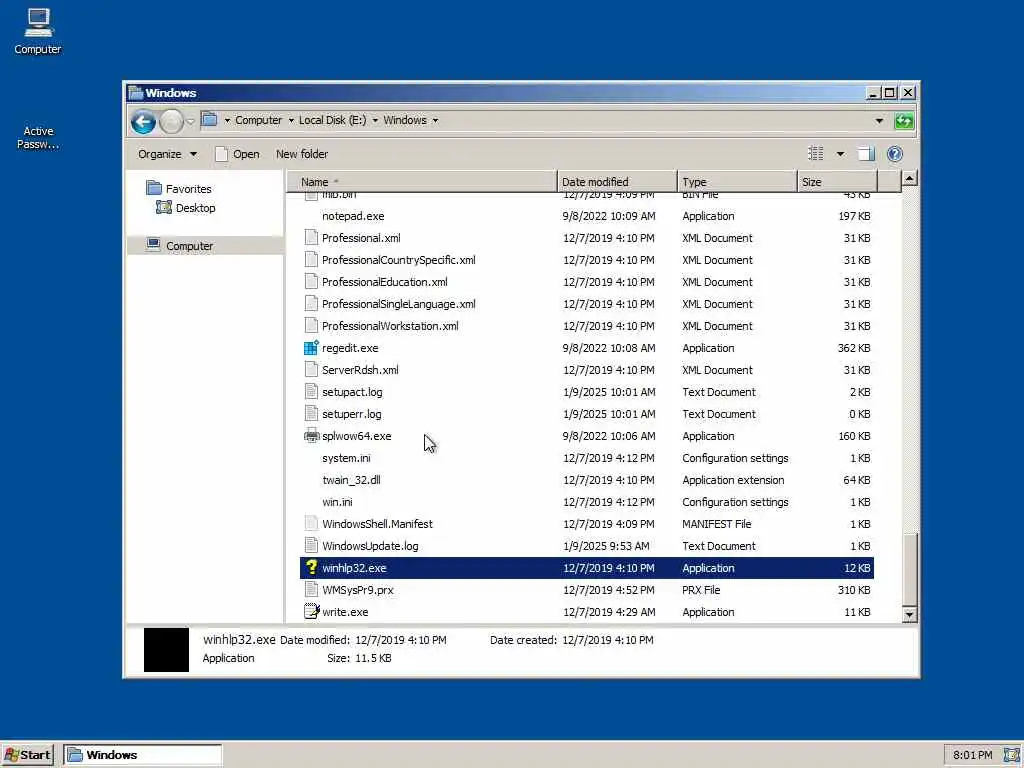Click the setuperr.log document icon
1024x768 pixels.
[x=312, y=414]
